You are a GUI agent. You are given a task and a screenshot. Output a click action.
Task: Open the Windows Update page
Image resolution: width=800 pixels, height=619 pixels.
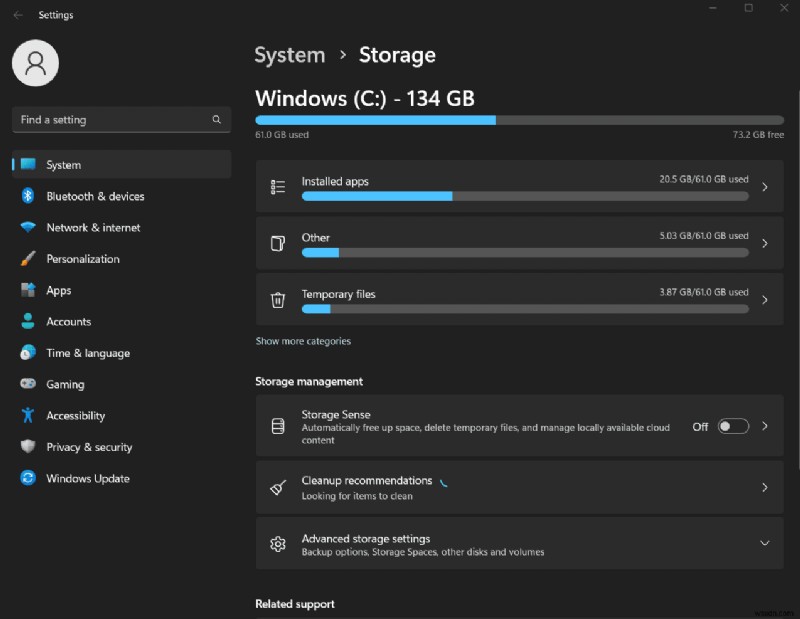point(121,478)
